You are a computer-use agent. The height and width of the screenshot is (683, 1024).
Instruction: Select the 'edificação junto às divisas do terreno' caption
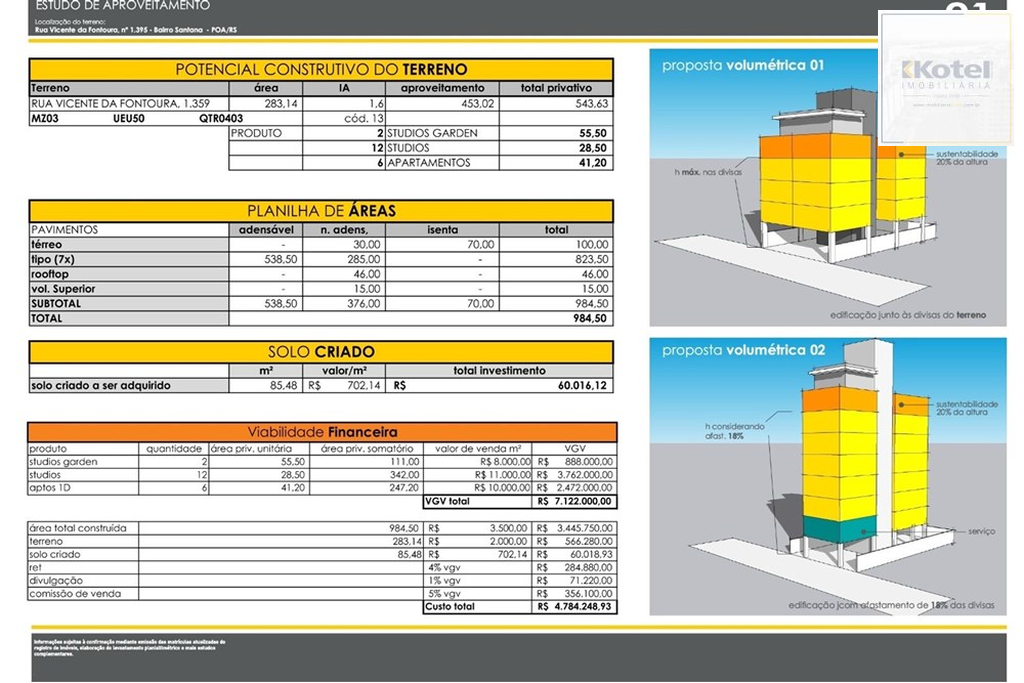[908, 315]
